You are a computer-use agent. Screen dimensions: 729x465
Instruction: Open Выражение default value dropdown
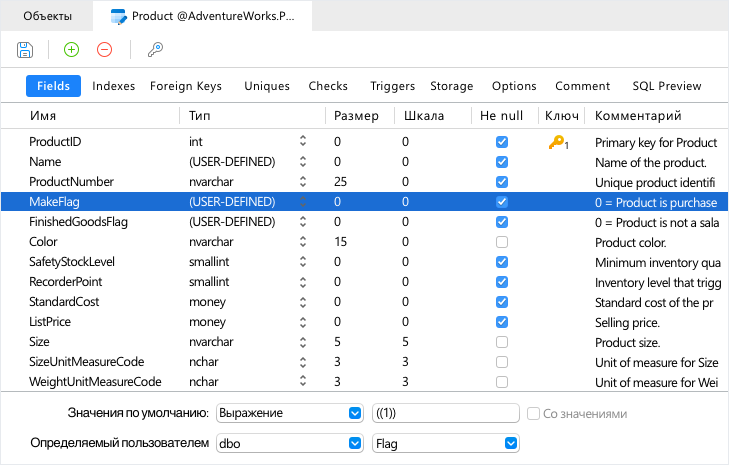coord(355,413)
